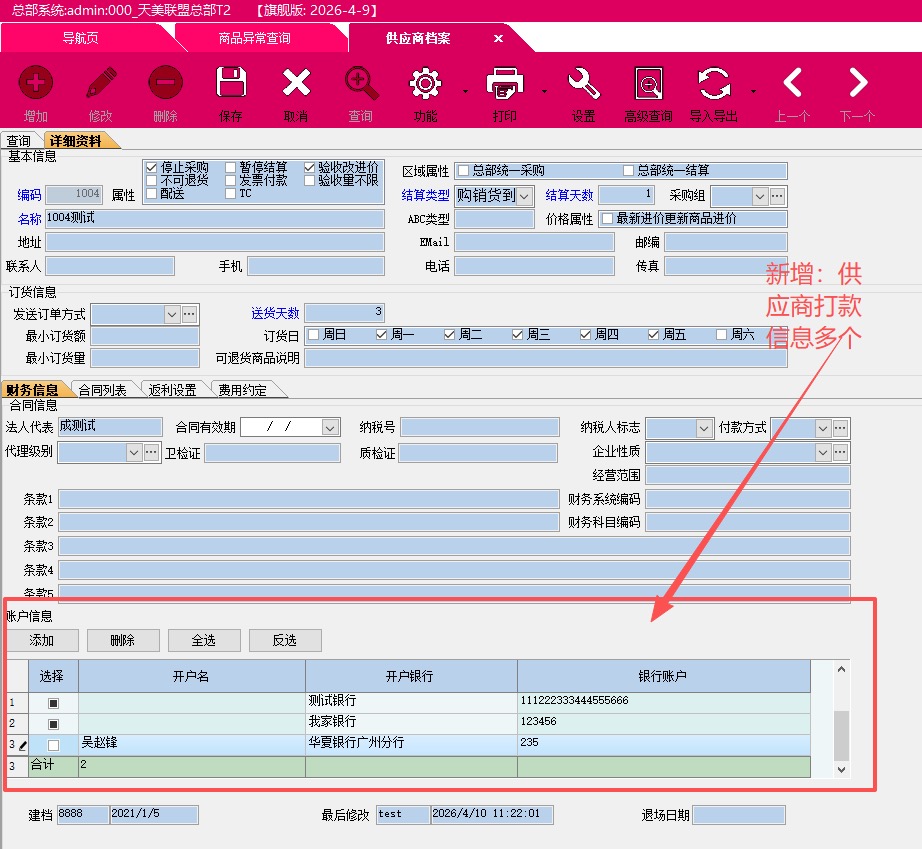Click the 高级查询 advanced query icon
Viewport: 922px width, 849px height.
(x=648, y=84)
